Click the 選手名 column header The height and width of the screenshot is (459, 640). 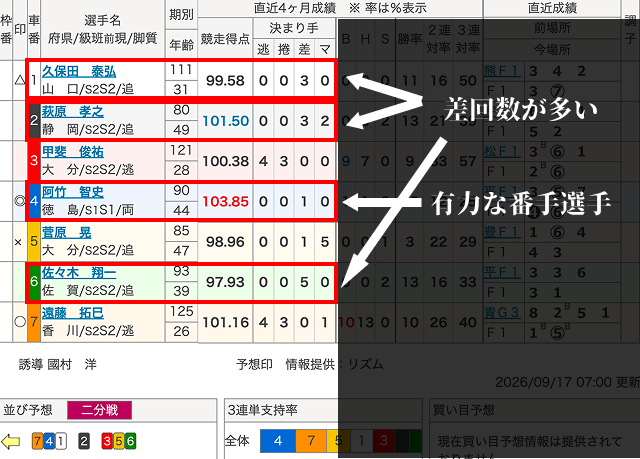tap(102, 20)
